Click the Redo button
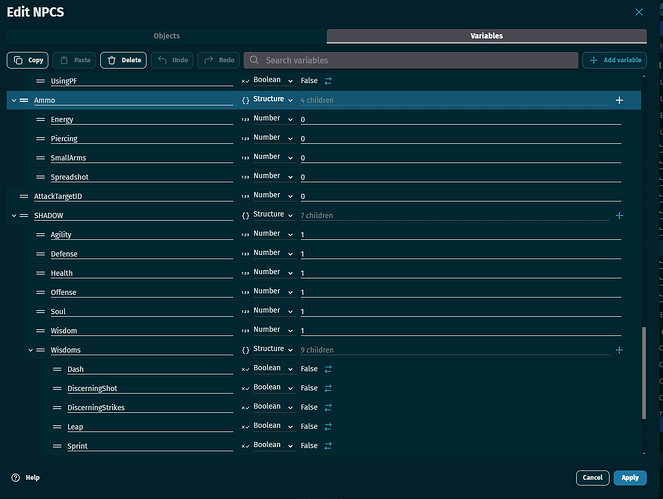This screenshot has width=663, height=499. (x=219, y=60)
